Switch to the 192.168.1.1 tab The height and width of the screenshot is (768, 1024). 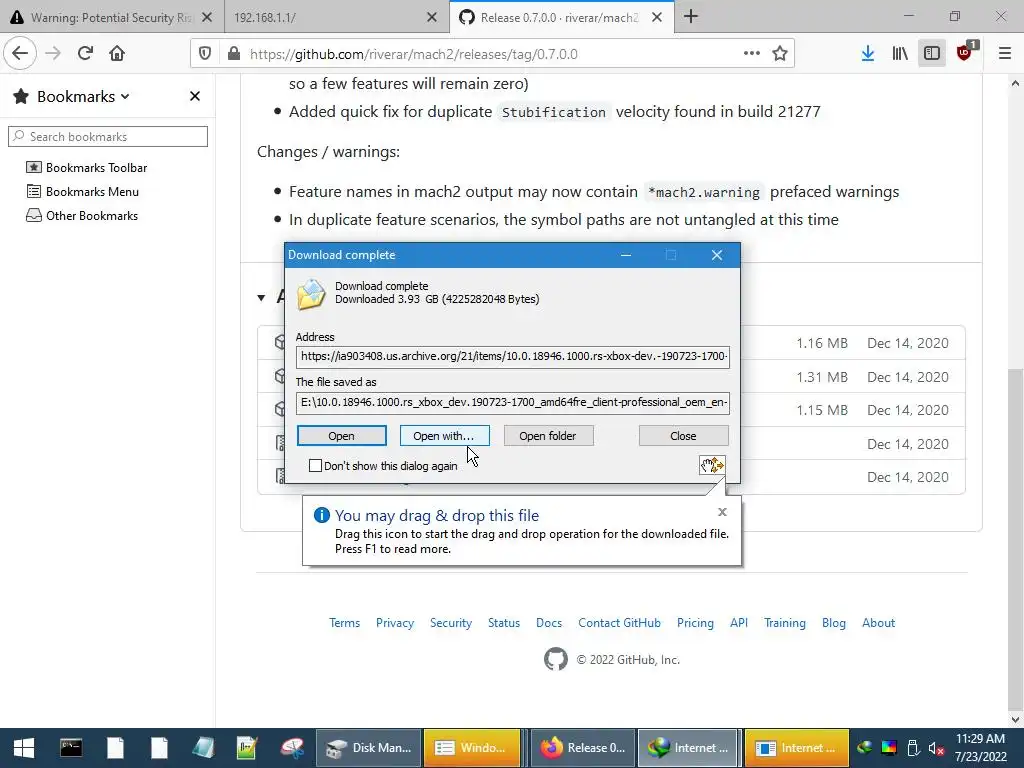[337, 18]
